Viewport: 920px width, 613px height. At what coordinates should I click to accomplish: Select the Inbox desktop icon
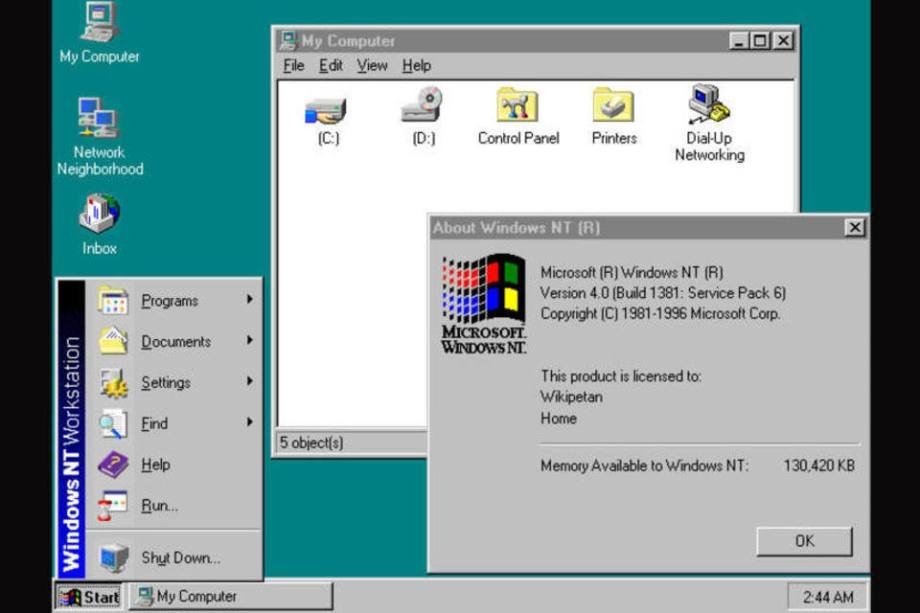(x=99, y=213)
